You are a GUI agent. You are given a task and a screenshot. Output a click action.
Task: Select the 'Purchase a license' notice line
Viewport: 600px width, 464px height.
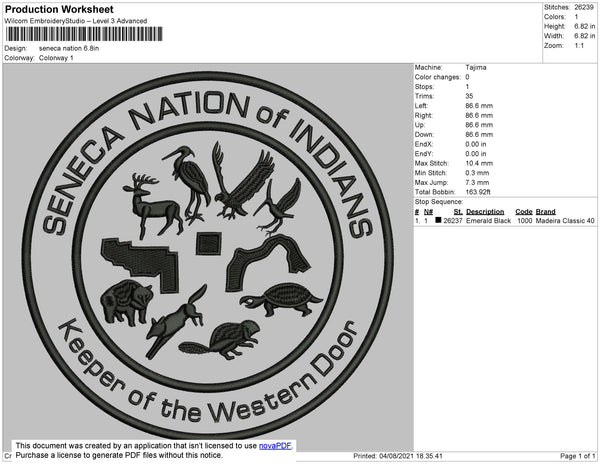tap(119, 455)
